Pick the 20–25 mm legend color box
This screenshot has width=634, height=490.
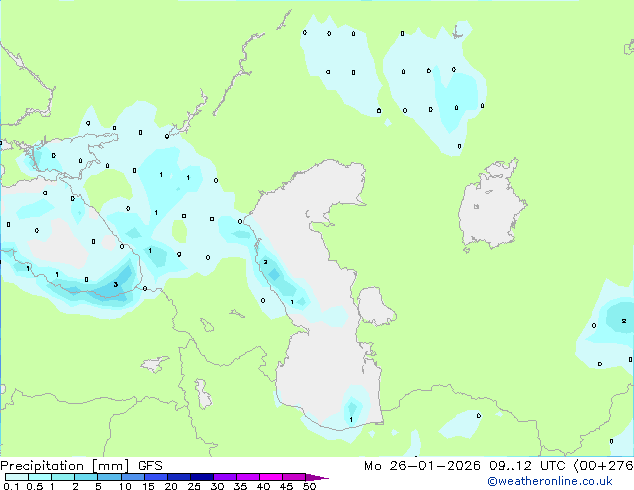click(x=179, y=477)
